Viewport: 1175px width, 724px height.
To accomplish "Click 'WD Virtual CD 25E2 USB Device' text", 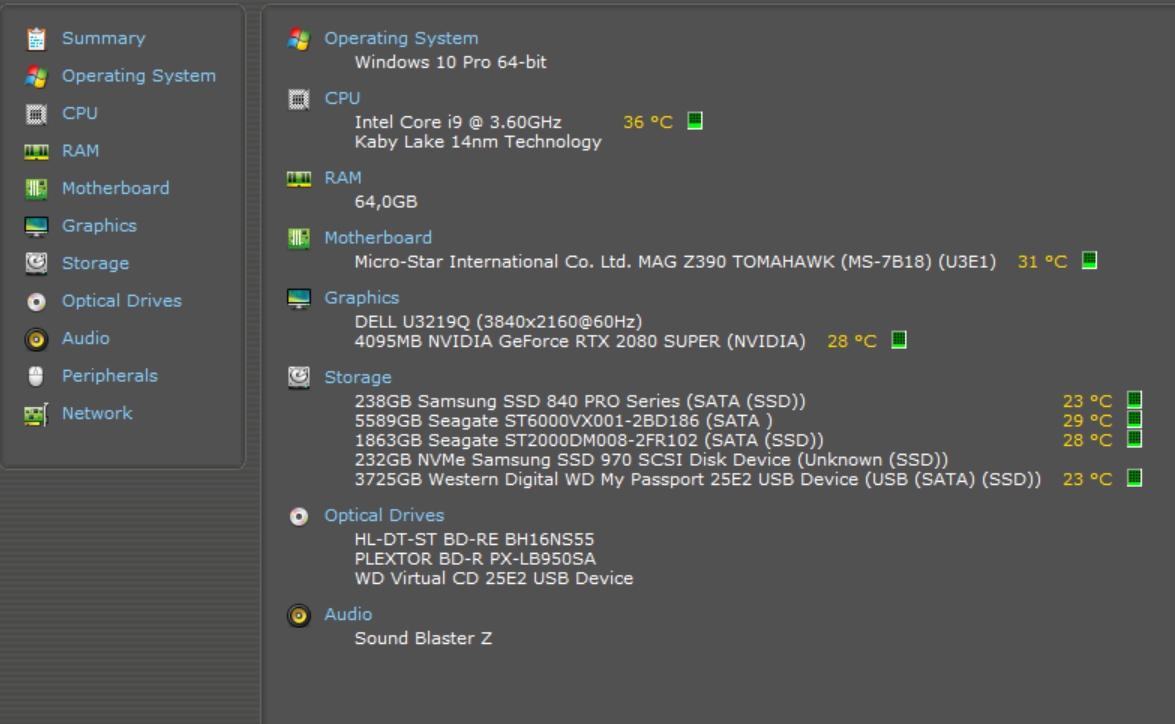I will [x=494, y=579].
